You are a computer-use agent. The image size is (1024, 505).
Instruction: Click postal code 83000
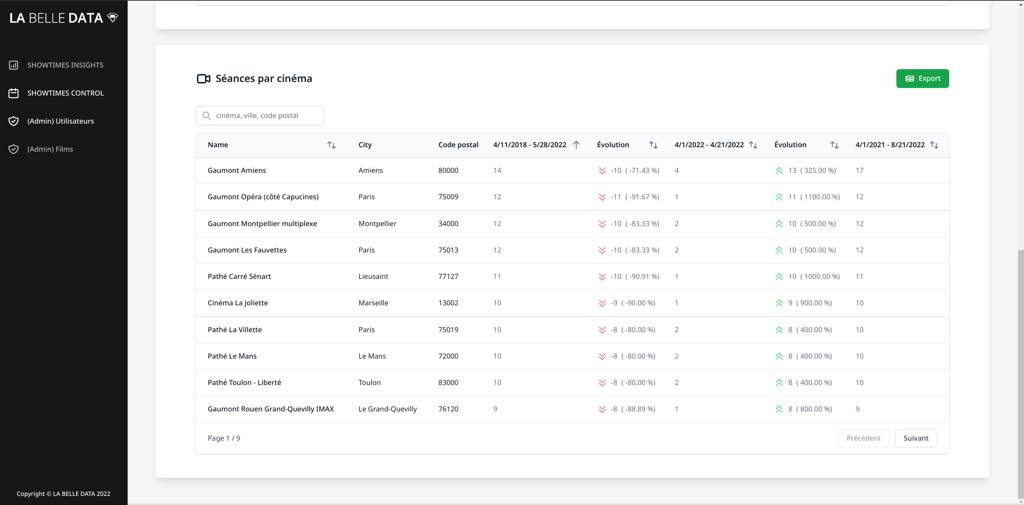(x=448, y=383)
